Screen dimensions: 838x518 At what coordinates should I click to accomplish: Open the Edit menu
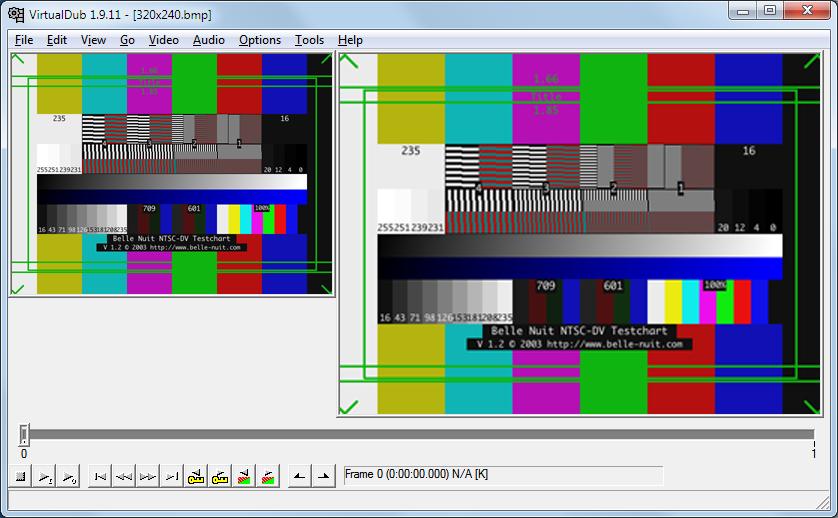(57, 40)
